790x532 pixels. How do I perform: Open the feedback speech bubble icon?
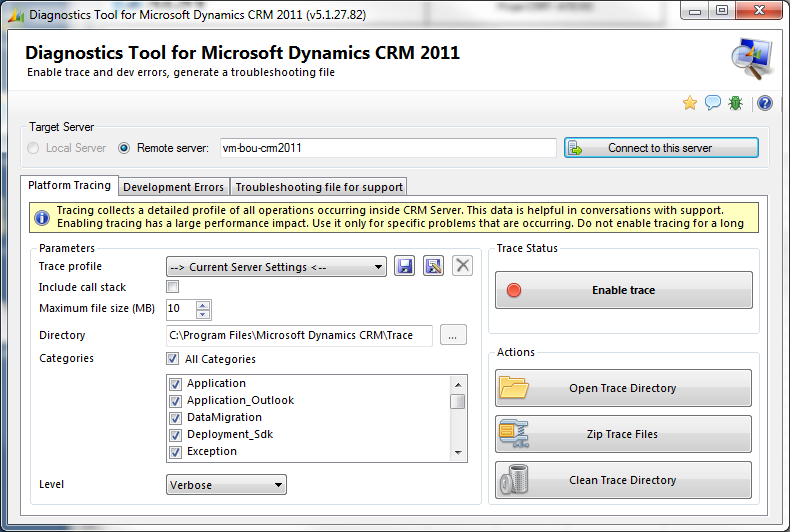pyautogui.click(x=712, y=103)
